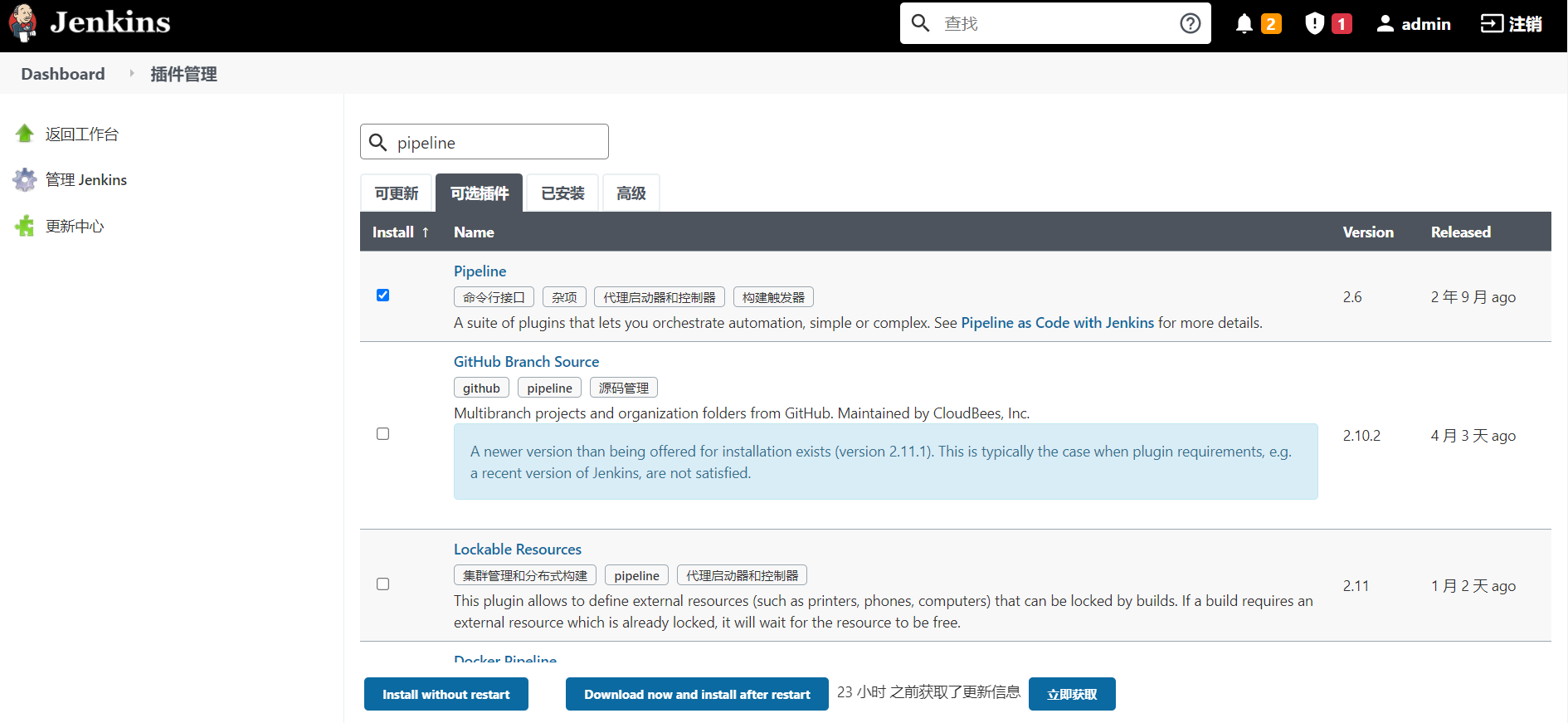
Task: Open the Pipeline plugin link
Action: pos(480,271)
